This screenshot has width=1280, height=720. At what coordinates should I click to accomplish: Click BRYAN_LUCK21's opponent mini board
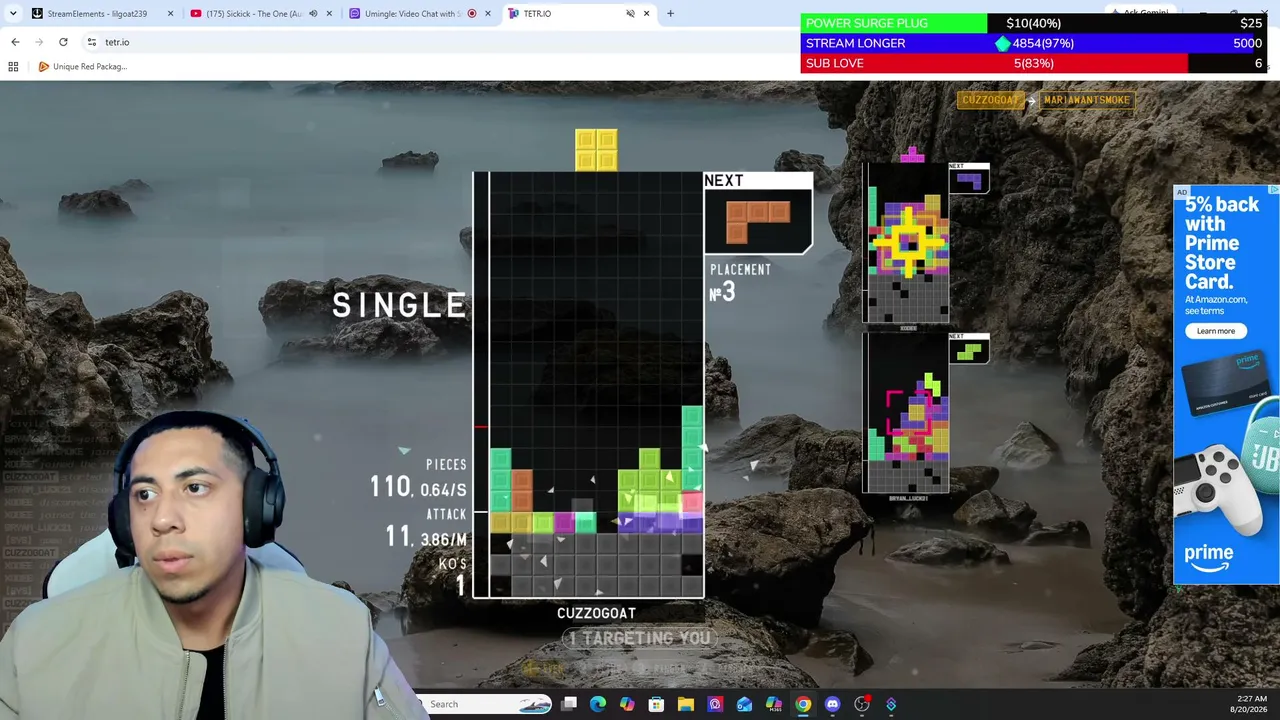[906, 414]
